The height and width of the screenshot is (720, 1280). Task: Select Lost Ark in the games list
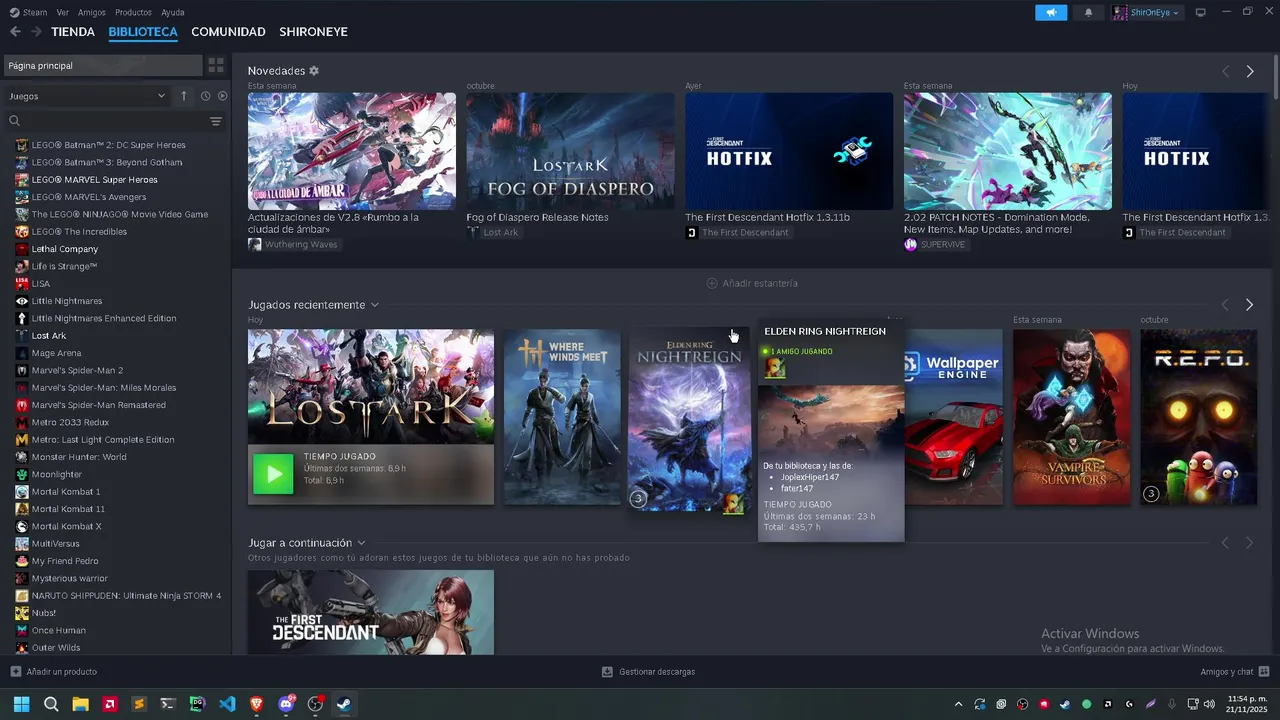pyautogui.click(x=49, y=336)
